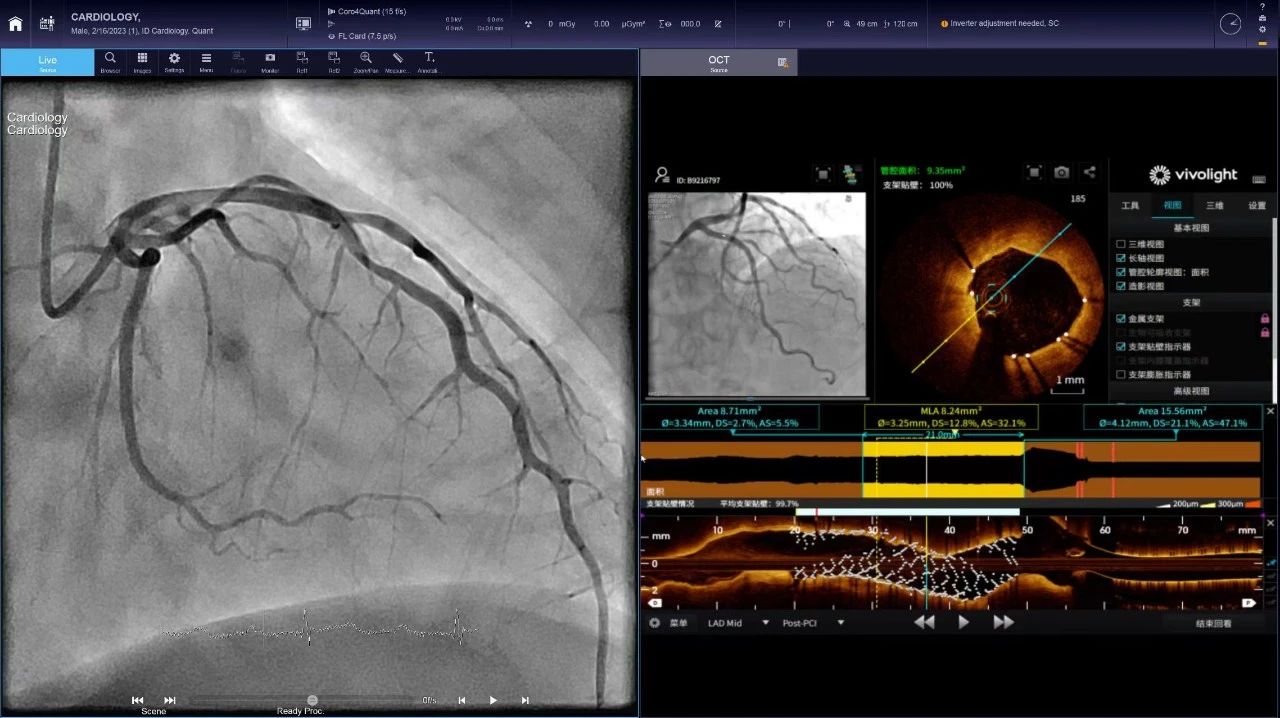Uncheck the 长轴视图 checkbox
Image resolution: width=1280 pixels, height=718 pixels.
coord(1121,258)
